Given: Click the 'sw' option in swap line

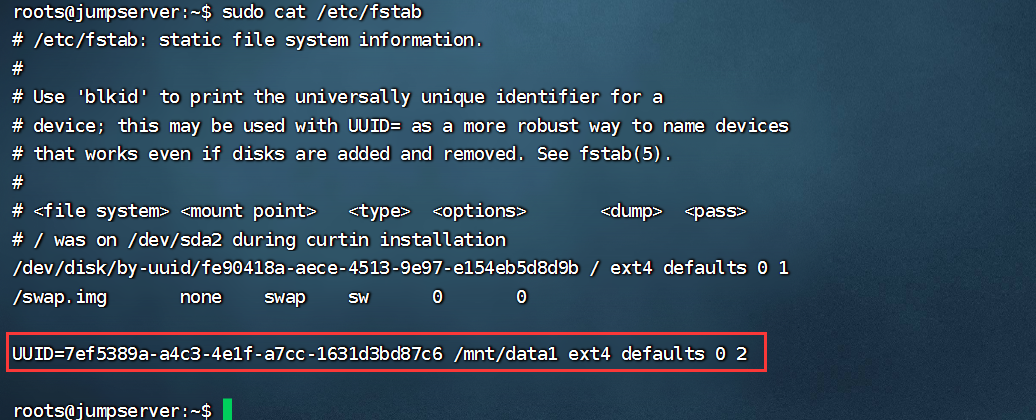Looking at the screenshot, I should tap(358, 297).
